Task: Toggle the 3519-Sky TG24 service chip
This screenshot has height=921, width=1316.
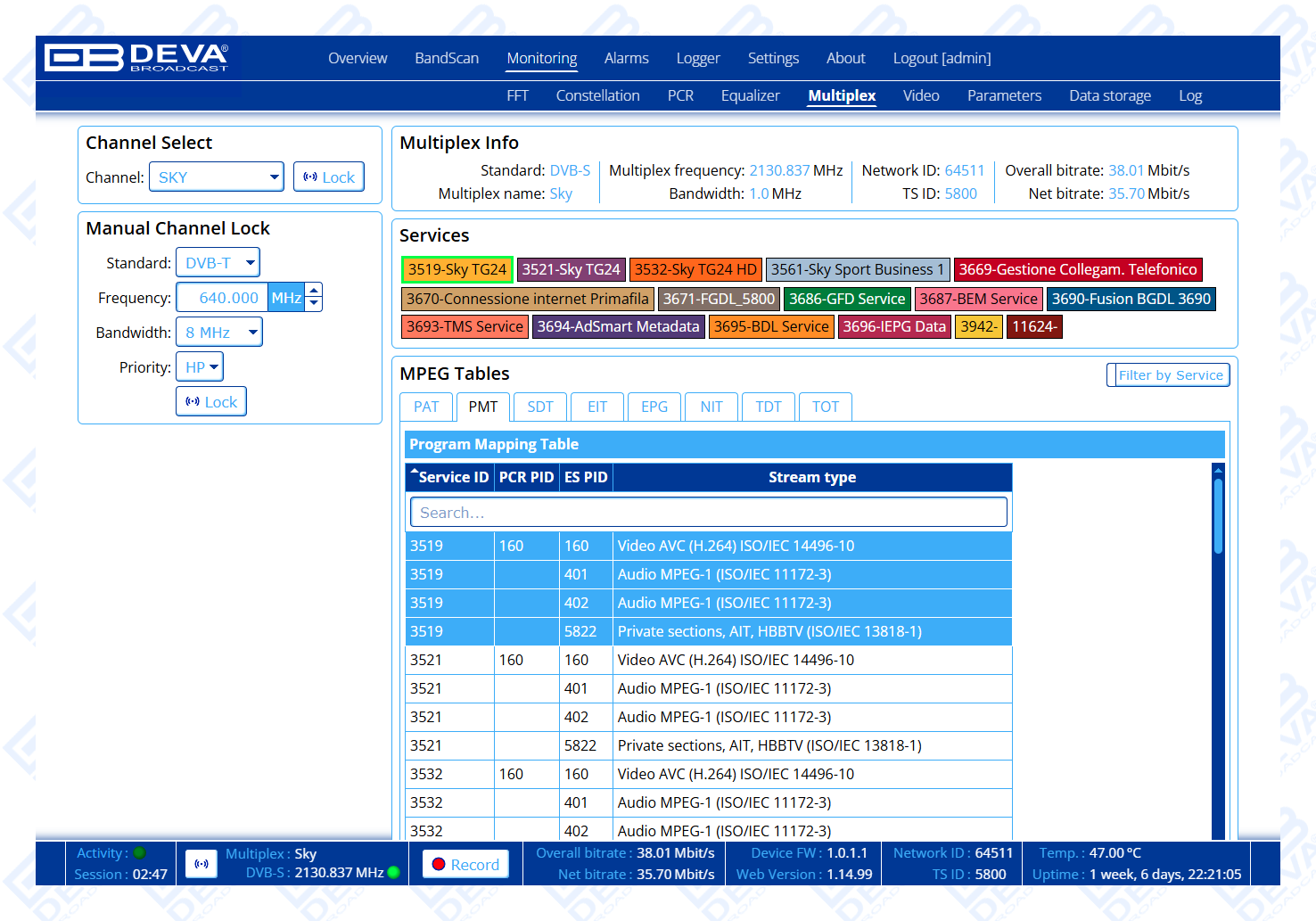Action: click(x=456, y=269)
